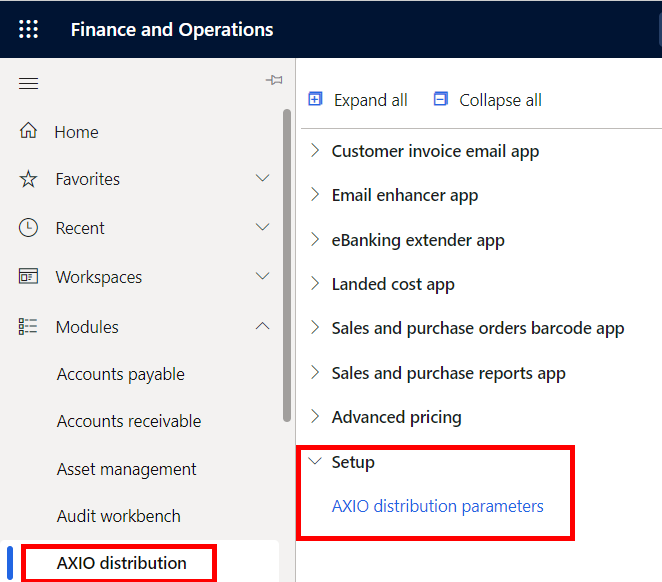Click the navigation pane scrollbar

pyautogui.click(x=287, y=265)
